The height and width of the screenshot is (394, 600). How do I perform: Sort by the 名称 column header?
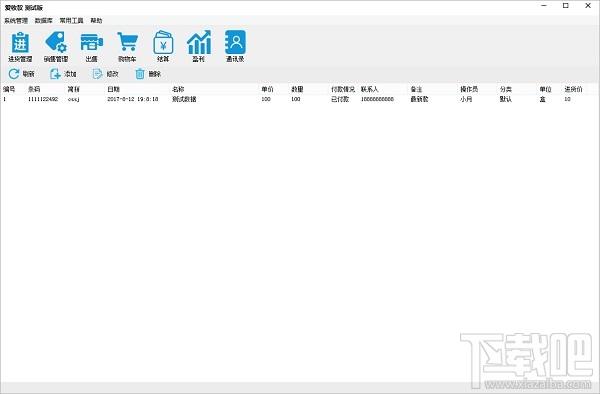point(178,89)
